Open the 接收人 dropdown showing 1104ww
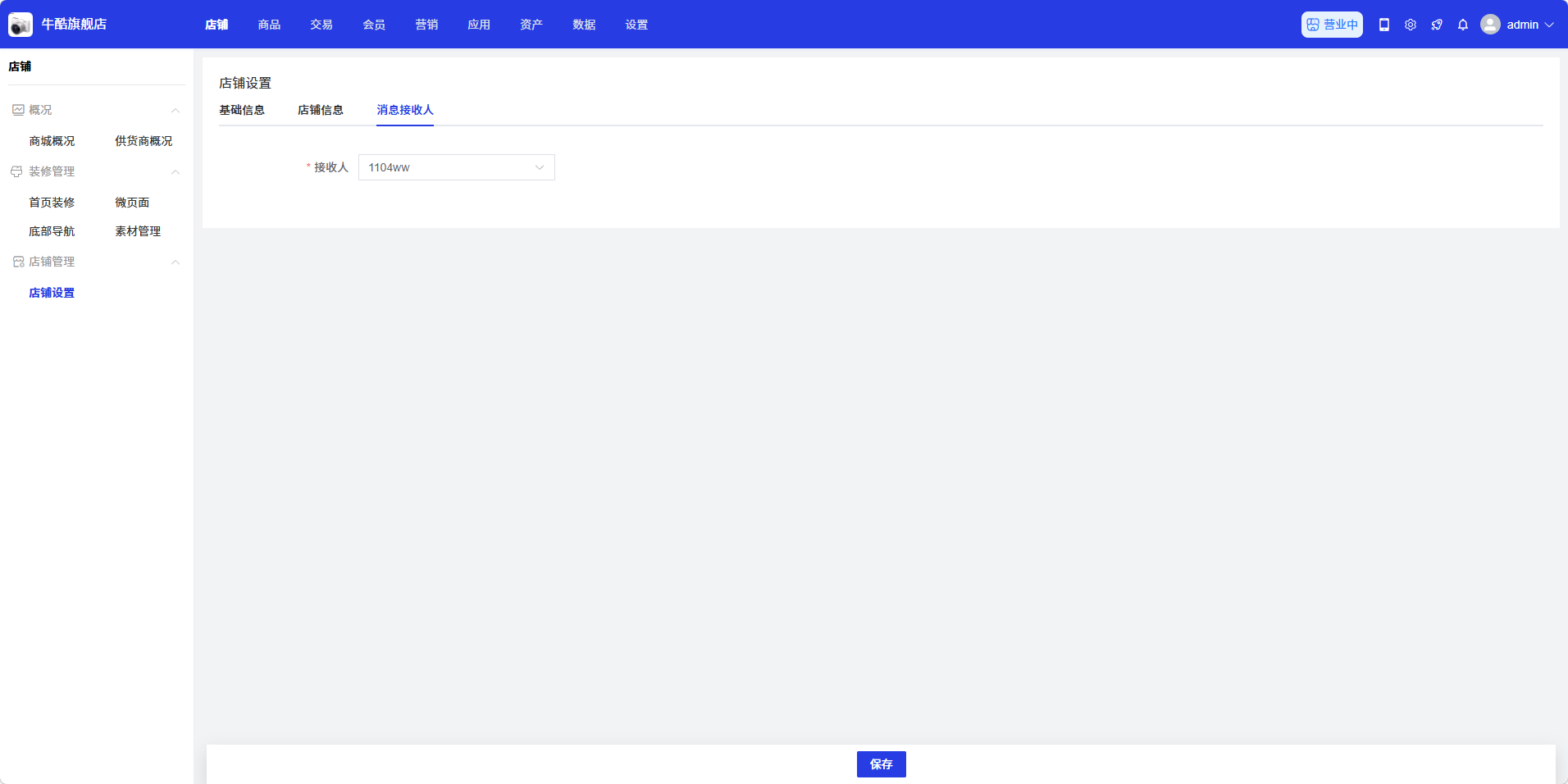 click(457, 167)
